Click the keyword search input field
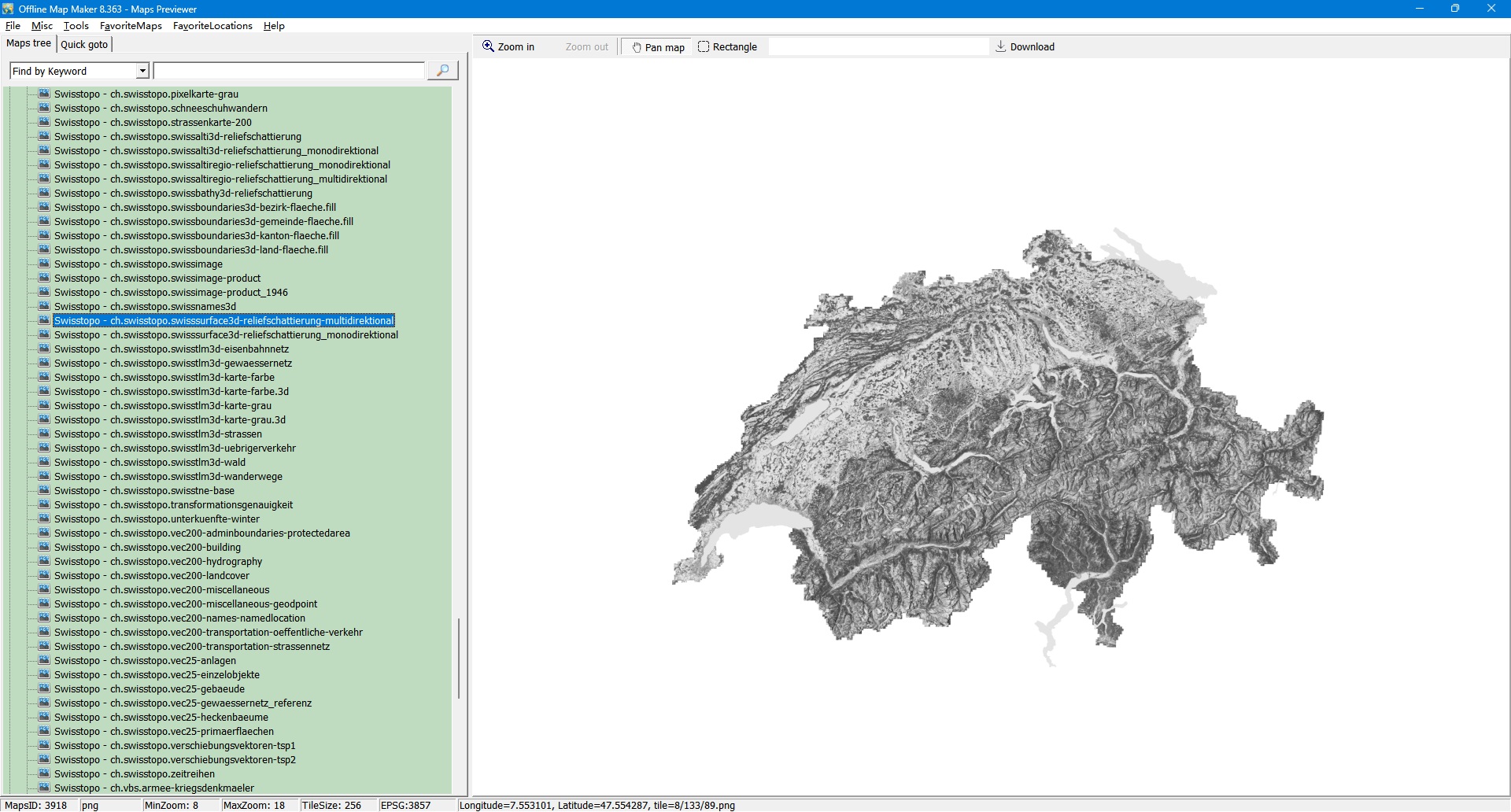The image size is (1511, 812). (x=289, y=71)
